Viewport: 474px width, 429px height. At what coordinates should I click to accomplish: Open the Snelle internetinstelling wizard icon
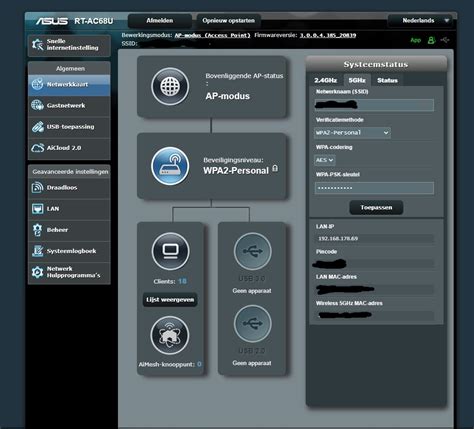click(37, 45)
